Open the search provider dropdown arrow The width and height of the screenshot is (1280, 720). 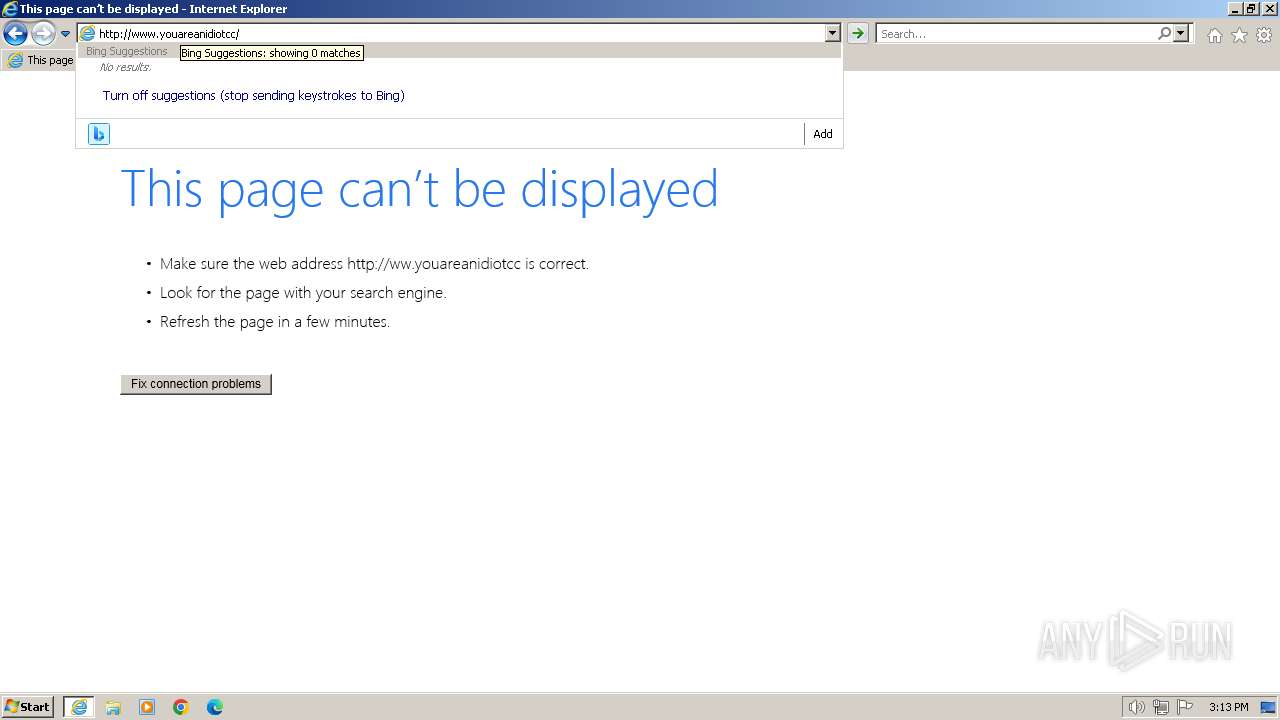[x=1181, y=34]
